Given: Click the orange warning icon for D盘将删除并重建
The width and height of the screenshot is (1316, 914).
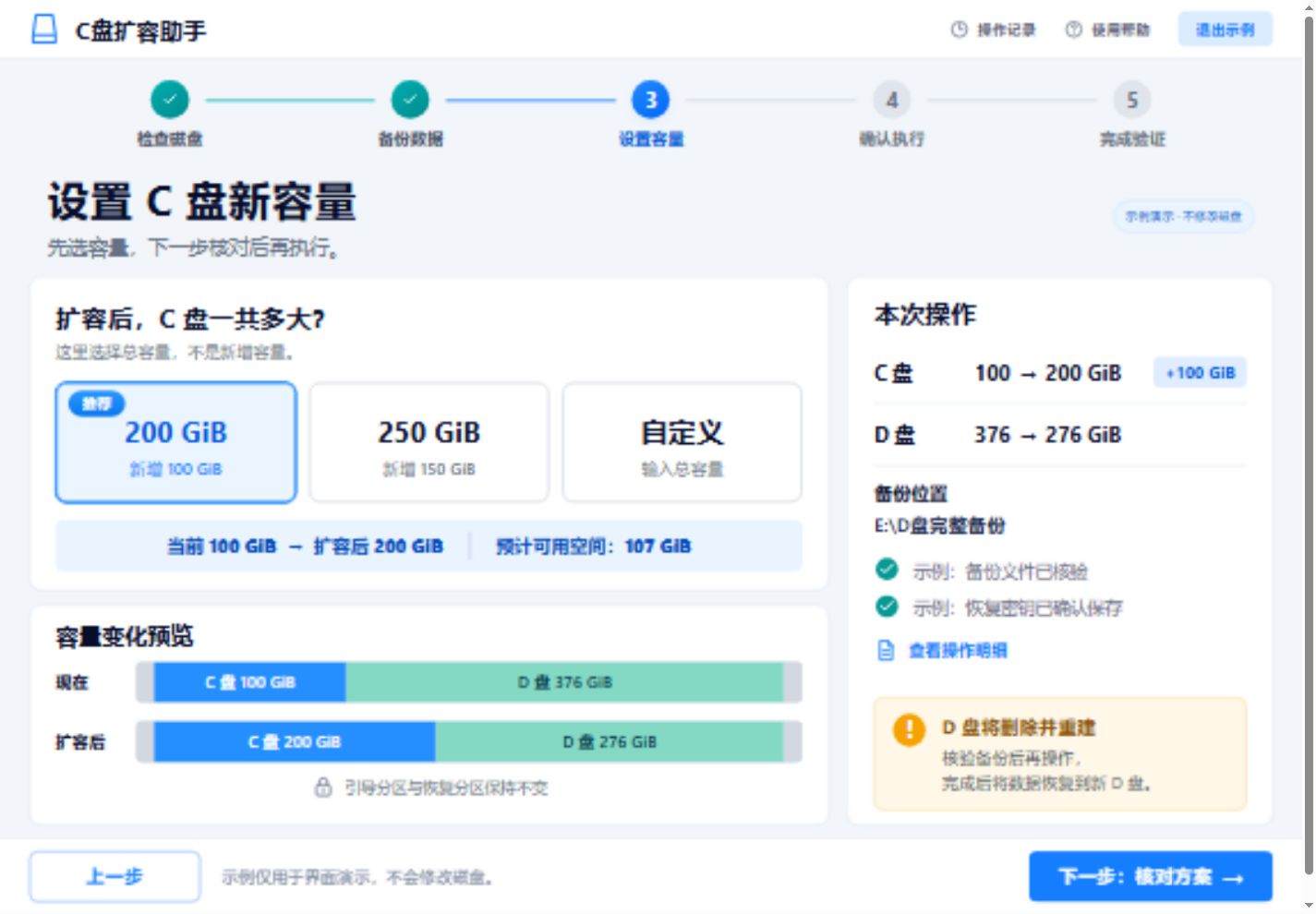Looking at the screenshot, I should tap(909, 729).
